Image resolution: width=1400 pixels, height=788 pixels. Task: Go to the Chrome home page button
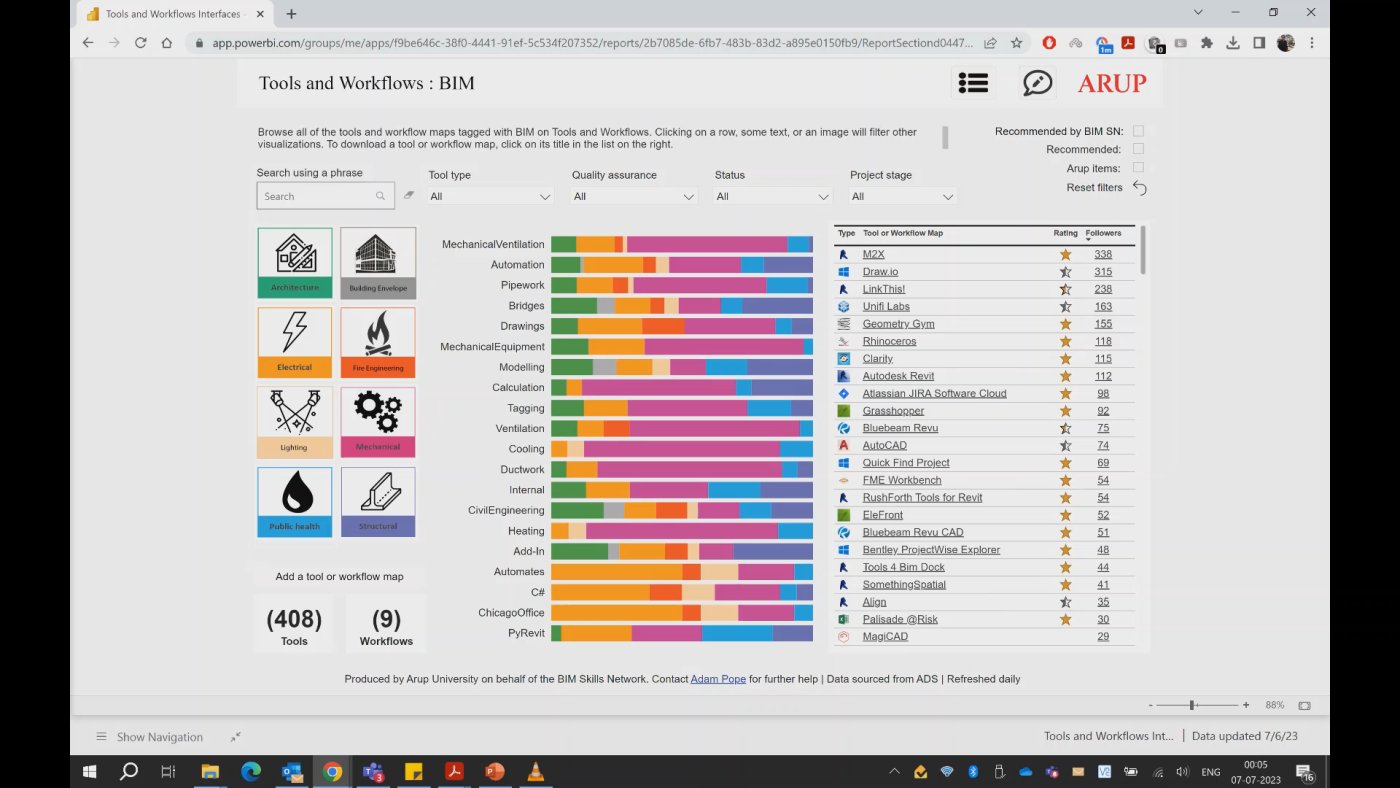coord(167,43)
